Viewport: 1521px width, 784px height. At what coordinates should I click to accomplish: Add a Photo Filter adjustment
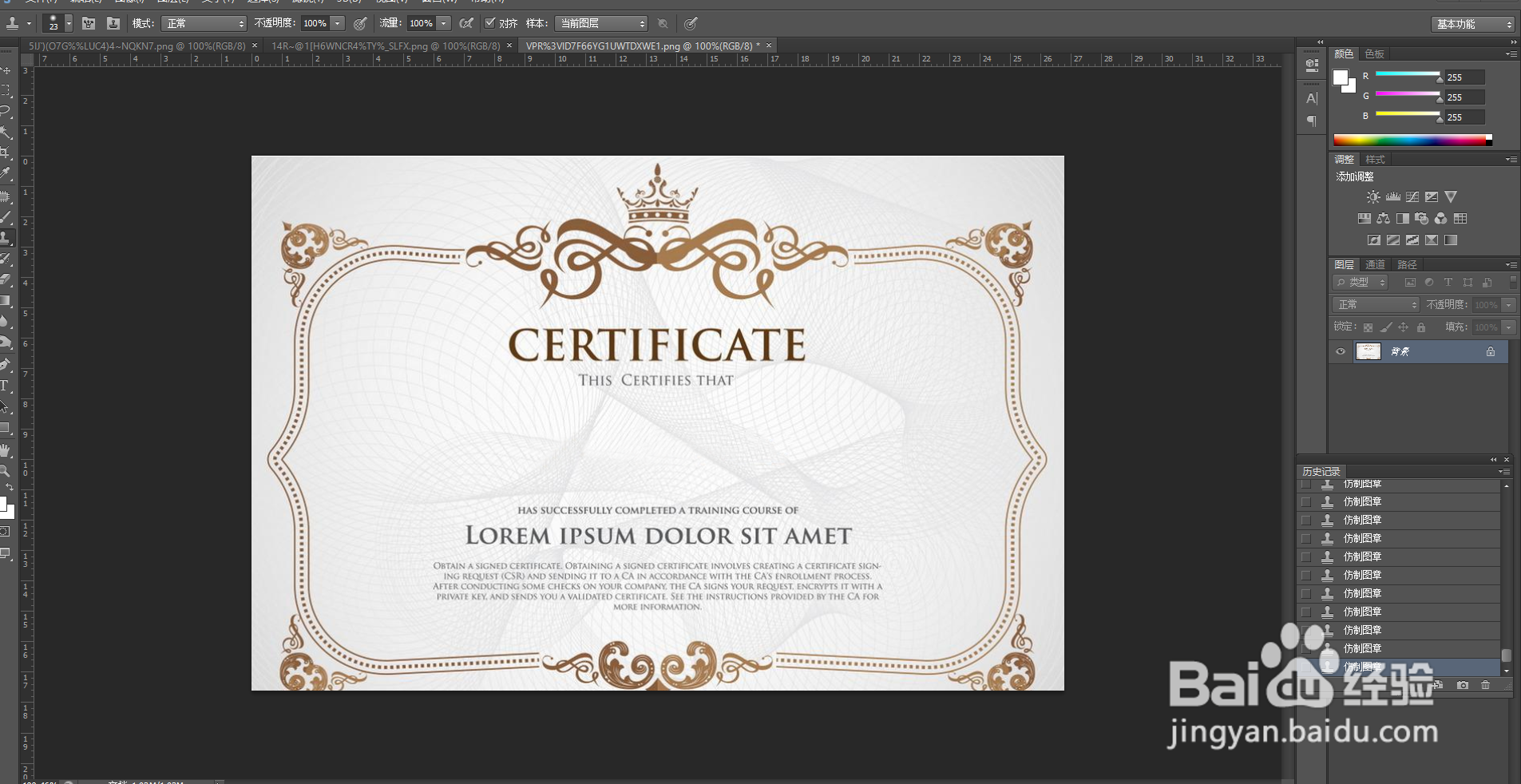tap(1421, 218)
